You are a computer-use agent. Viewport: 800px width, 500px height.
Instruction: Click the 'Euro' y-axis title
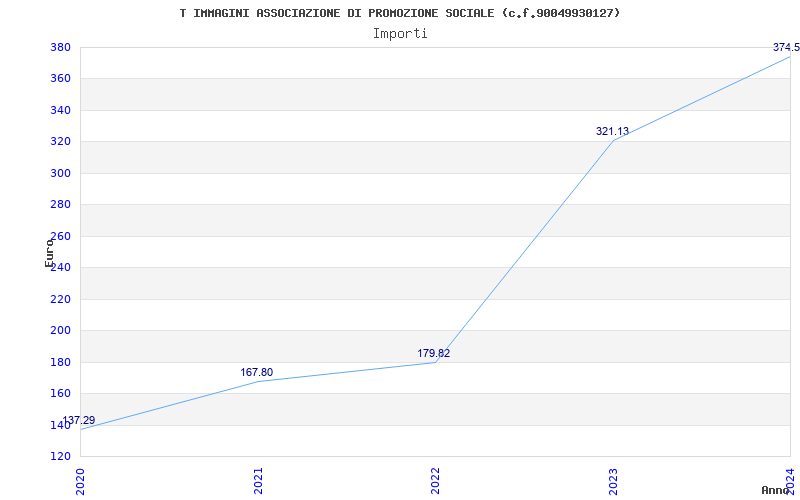(49, 253)
